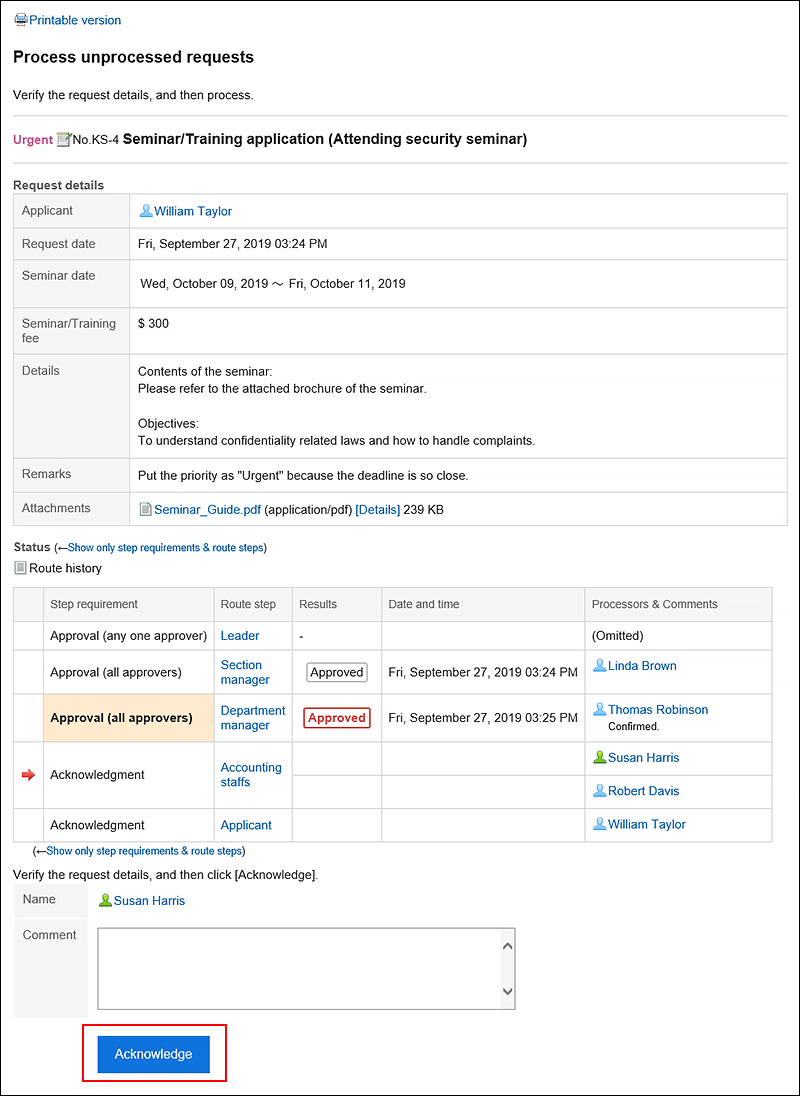Click the gray Approved status for Section manager
This screenshot has height=1096, width=800.
pyautogui.click(x=337, y=672)
